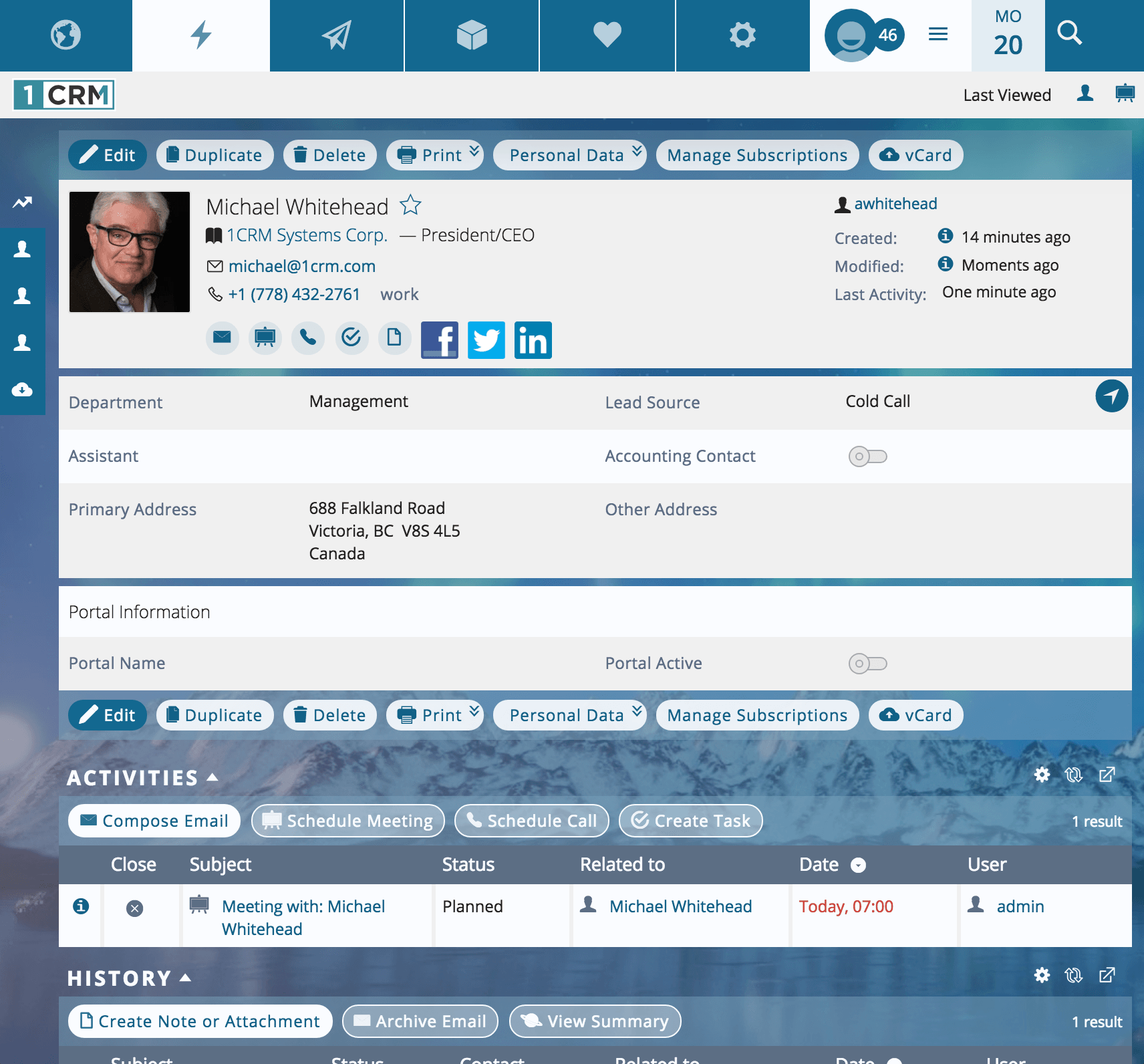Go to the 1CRM logo home
The image size is (1144, 1064).
(64, 95)
